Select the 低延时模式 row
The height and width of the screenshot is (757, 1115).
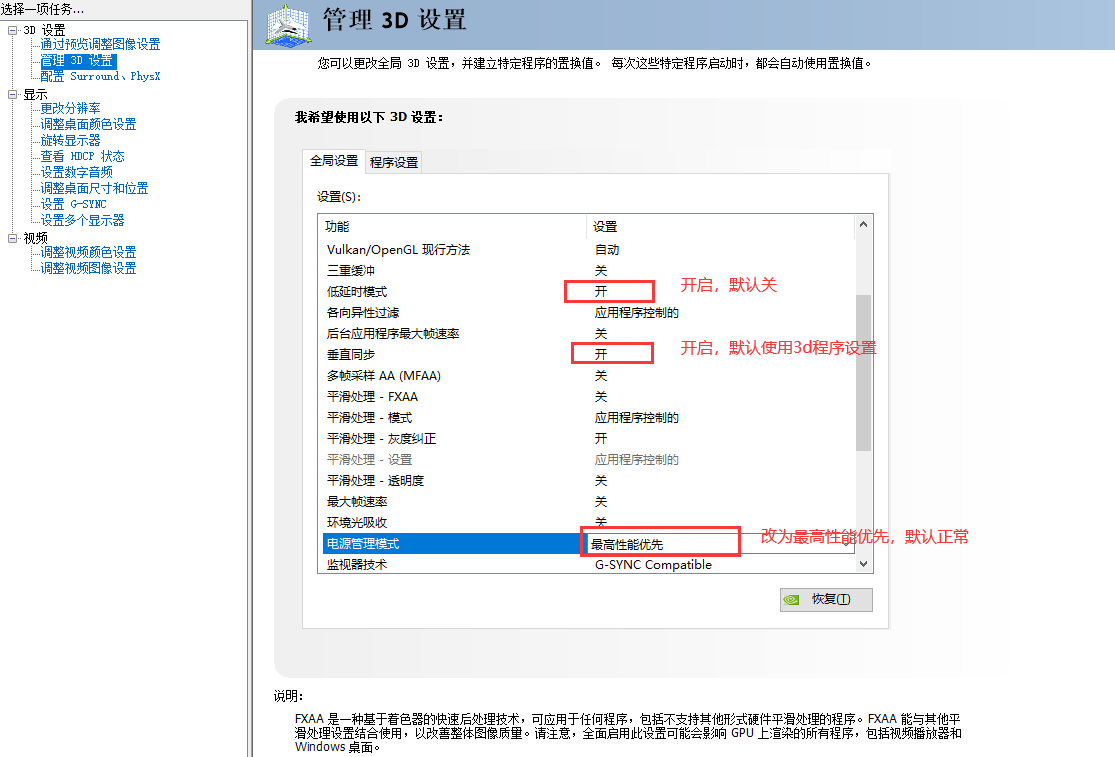coord(589,292)
